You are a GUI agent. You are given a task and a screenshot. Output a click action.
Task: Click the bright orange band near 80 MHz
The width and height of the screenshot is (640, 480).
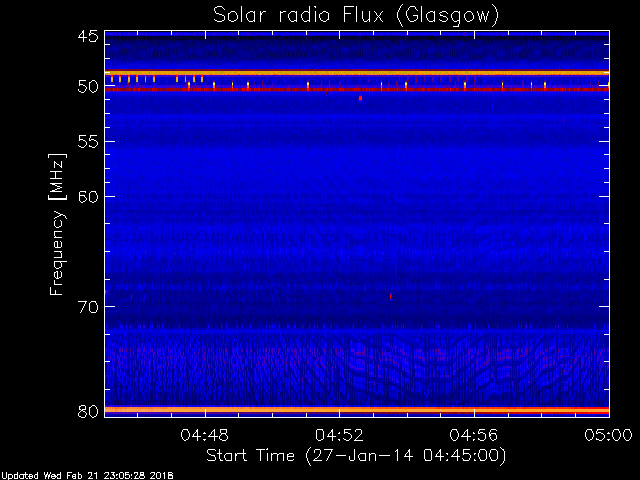tap(357, 410)
